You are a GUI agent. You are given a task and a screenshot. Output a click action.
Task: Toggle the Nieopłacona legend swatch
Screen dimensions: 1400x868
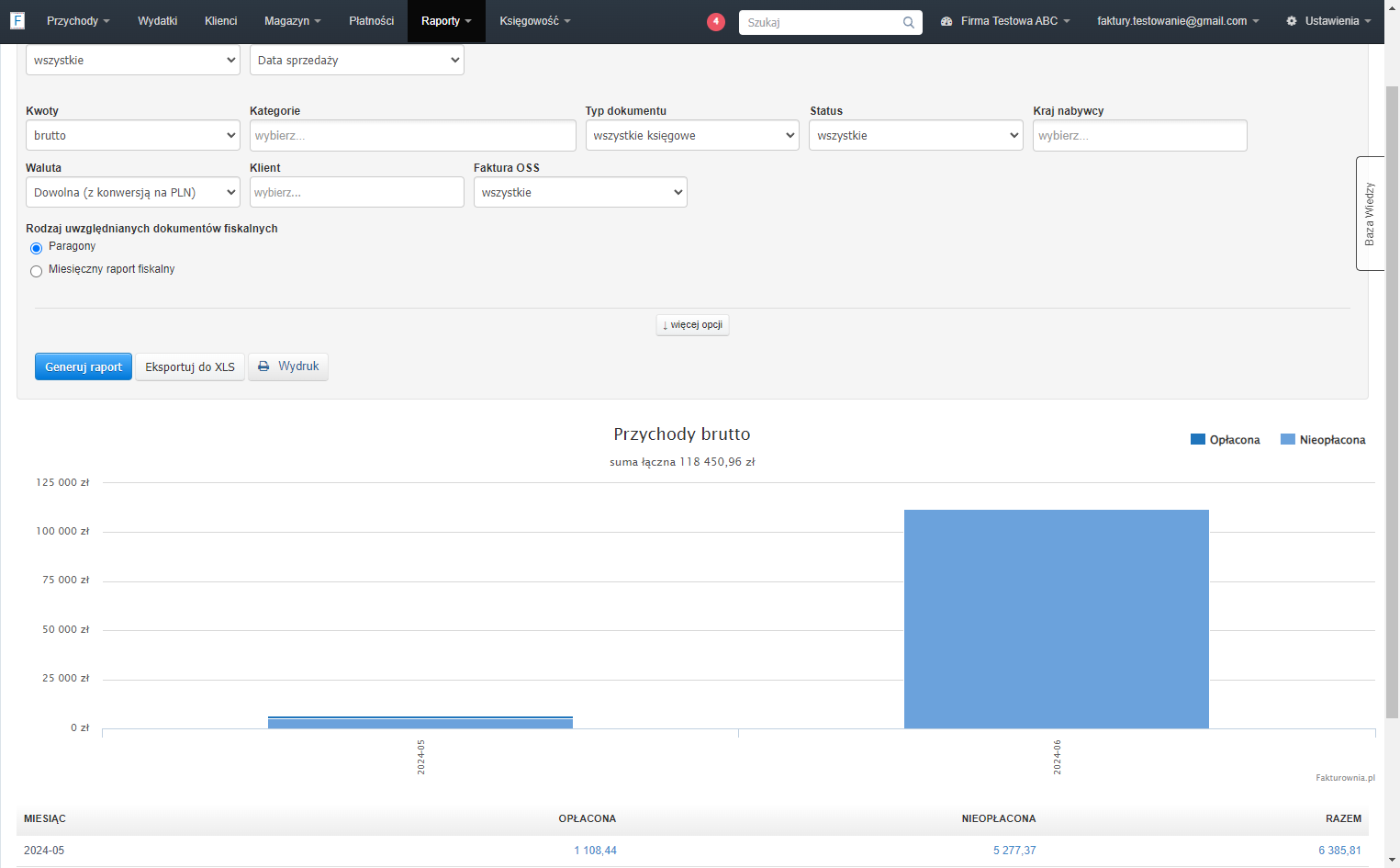click(x=1287, y=439)
